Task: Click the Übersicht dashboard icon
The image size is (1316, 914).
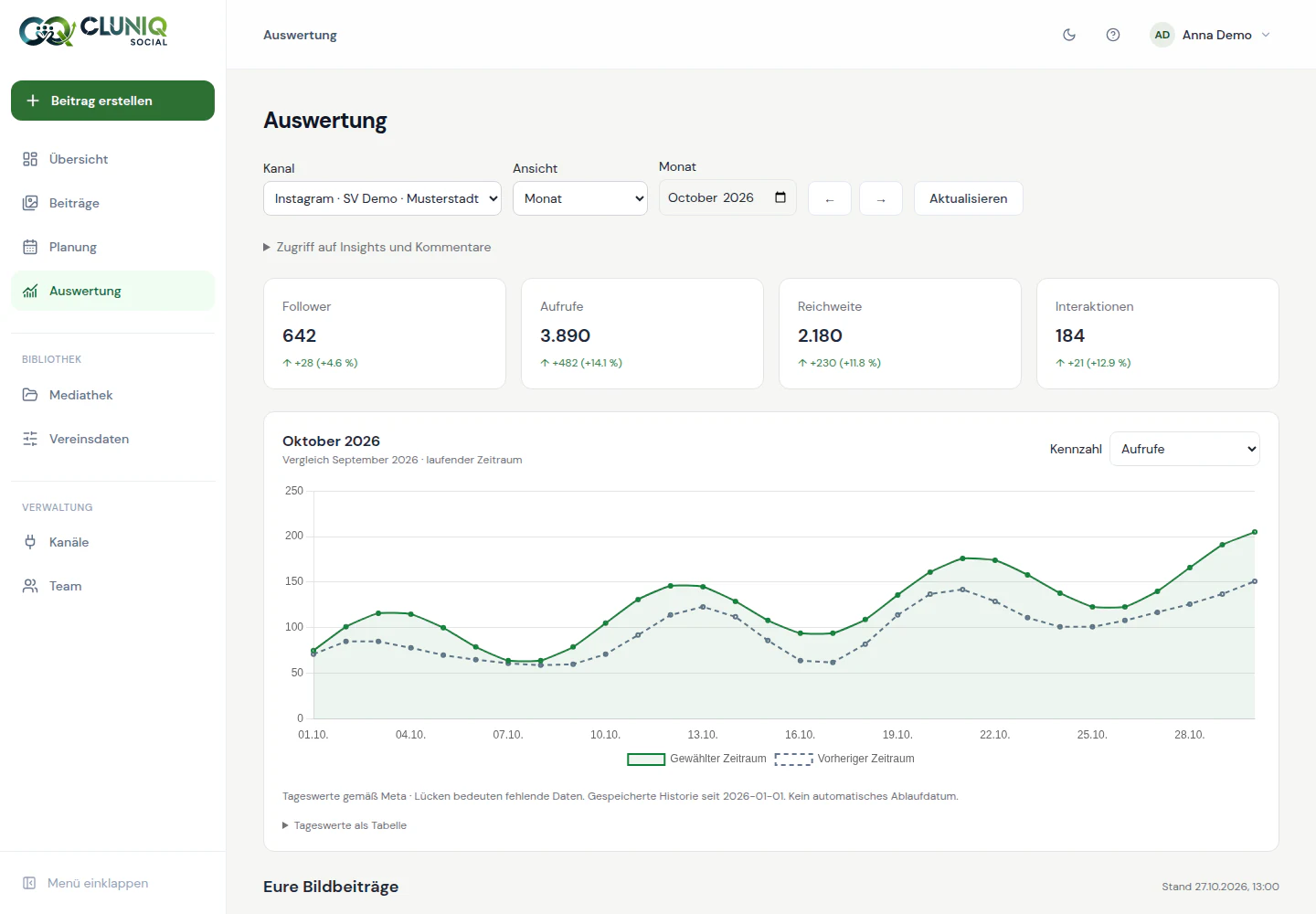Action: [x=30, y=159]
